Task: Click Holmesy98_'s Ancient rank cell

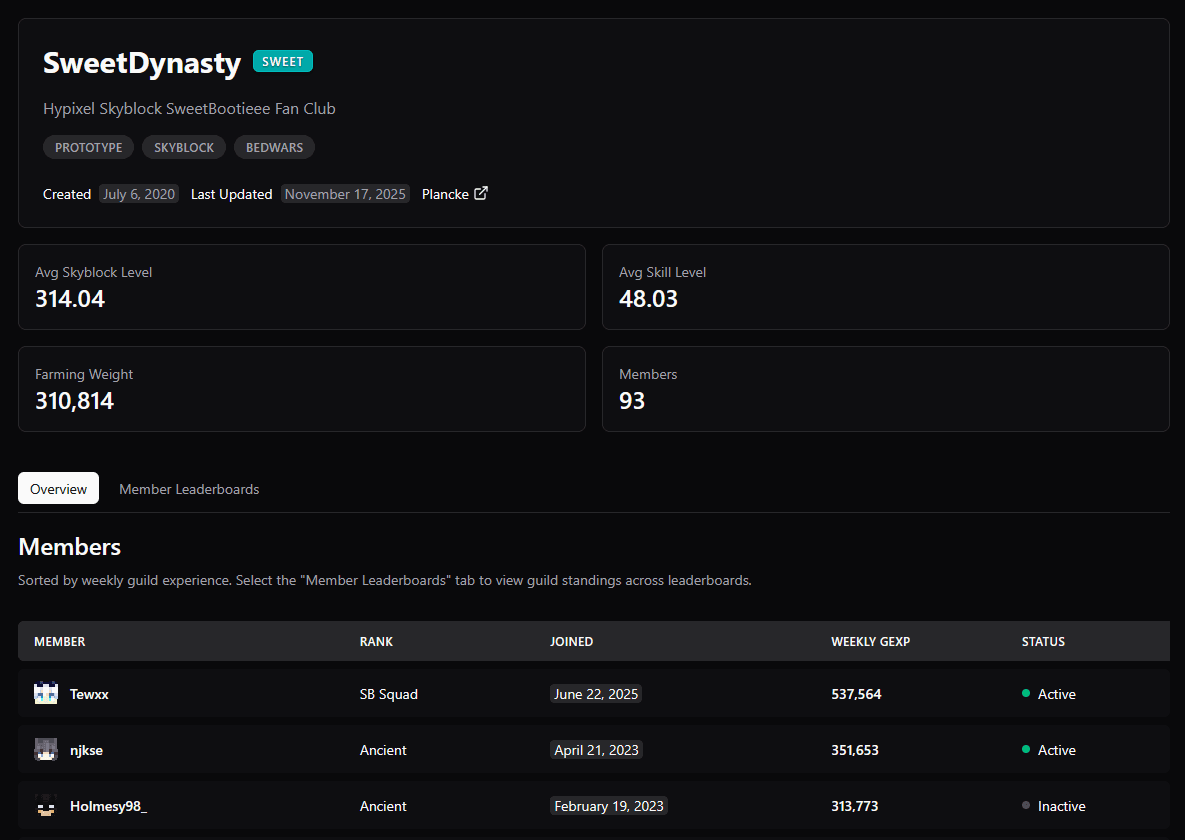Action: pos(383,806)
